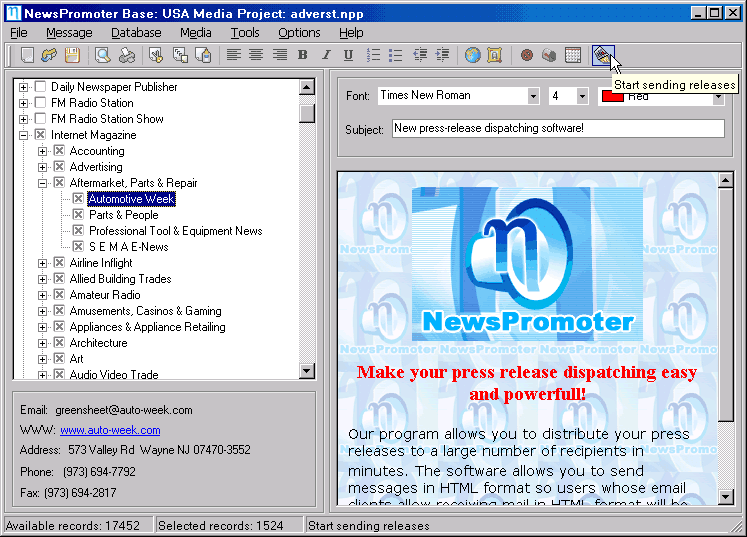Check the Daily Newspaper Publisher checkbox

tap(40, 87)
